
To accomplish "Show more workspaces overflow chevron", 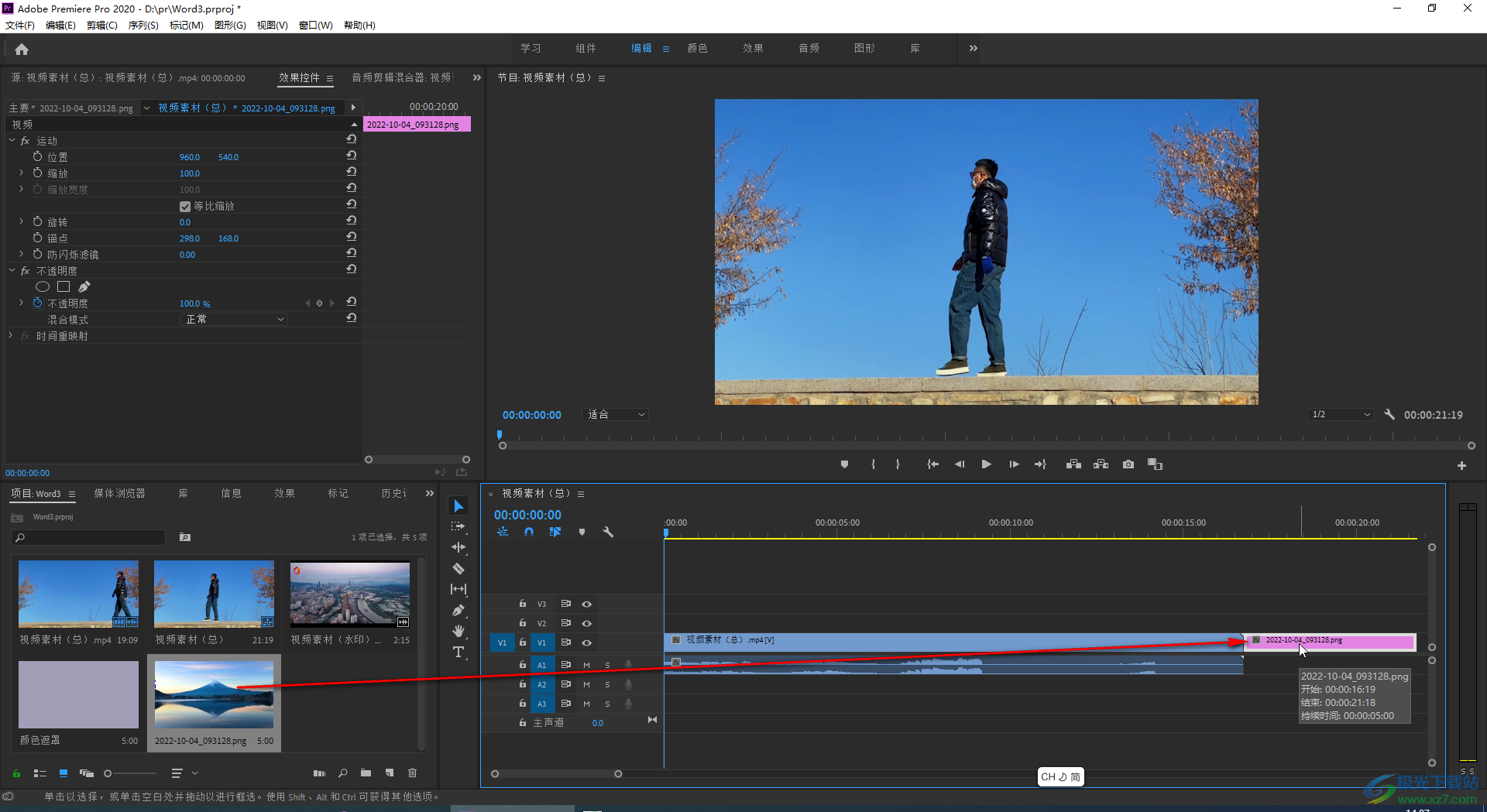I will (x=974, y=48).
